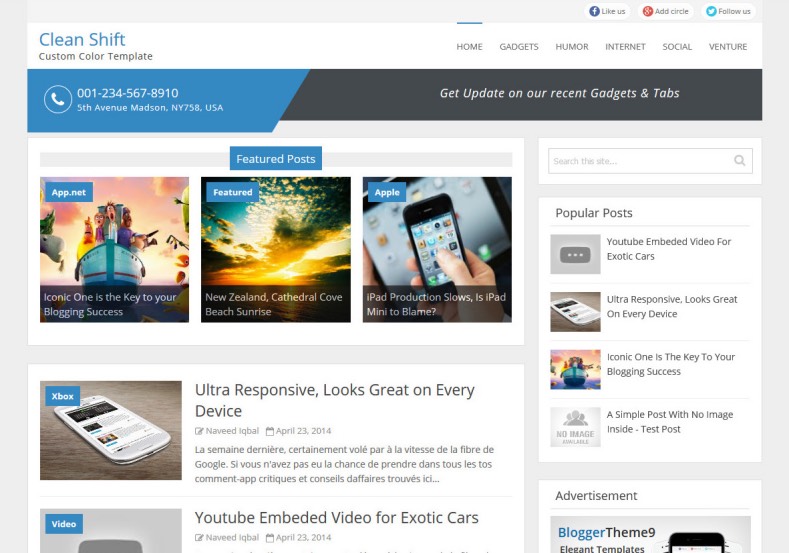The width and height of the screenshot is (789, 553).
Task: Click the phone icon in blue banner
Action: coord(58,99)
